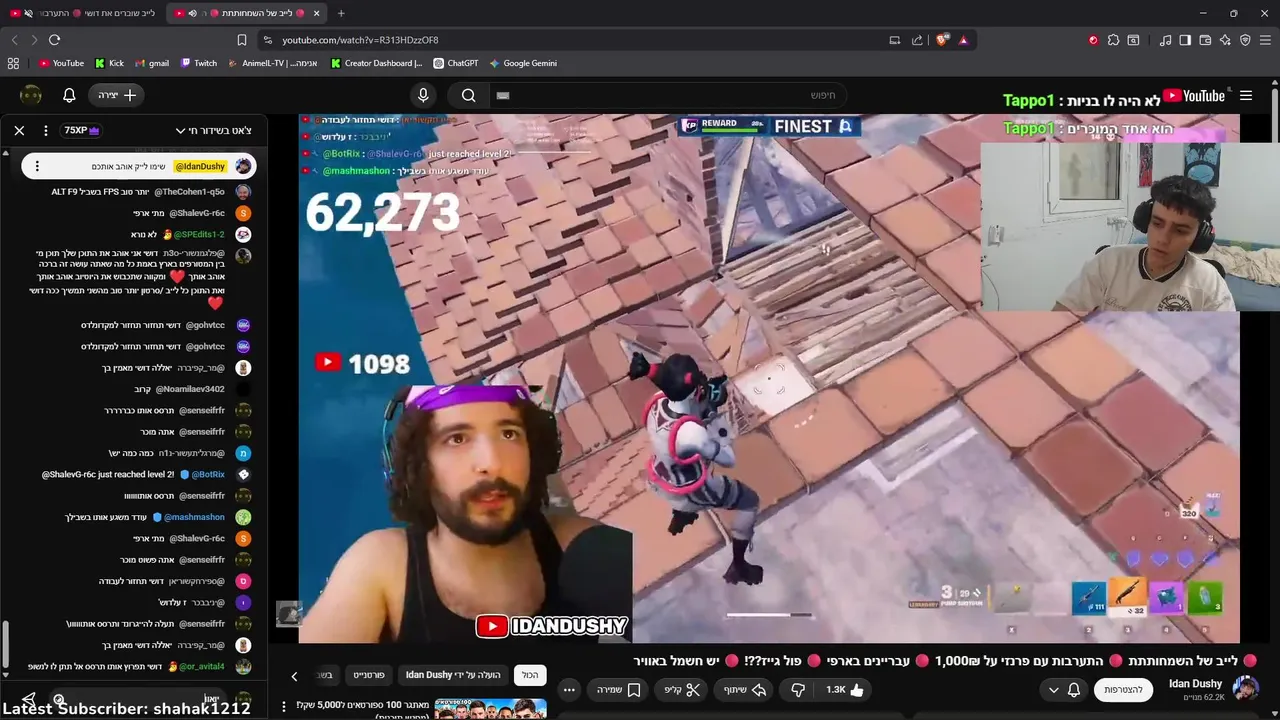The image size is (1280, 720).
Task: Open install app icon in address bar
Action: 895,40
